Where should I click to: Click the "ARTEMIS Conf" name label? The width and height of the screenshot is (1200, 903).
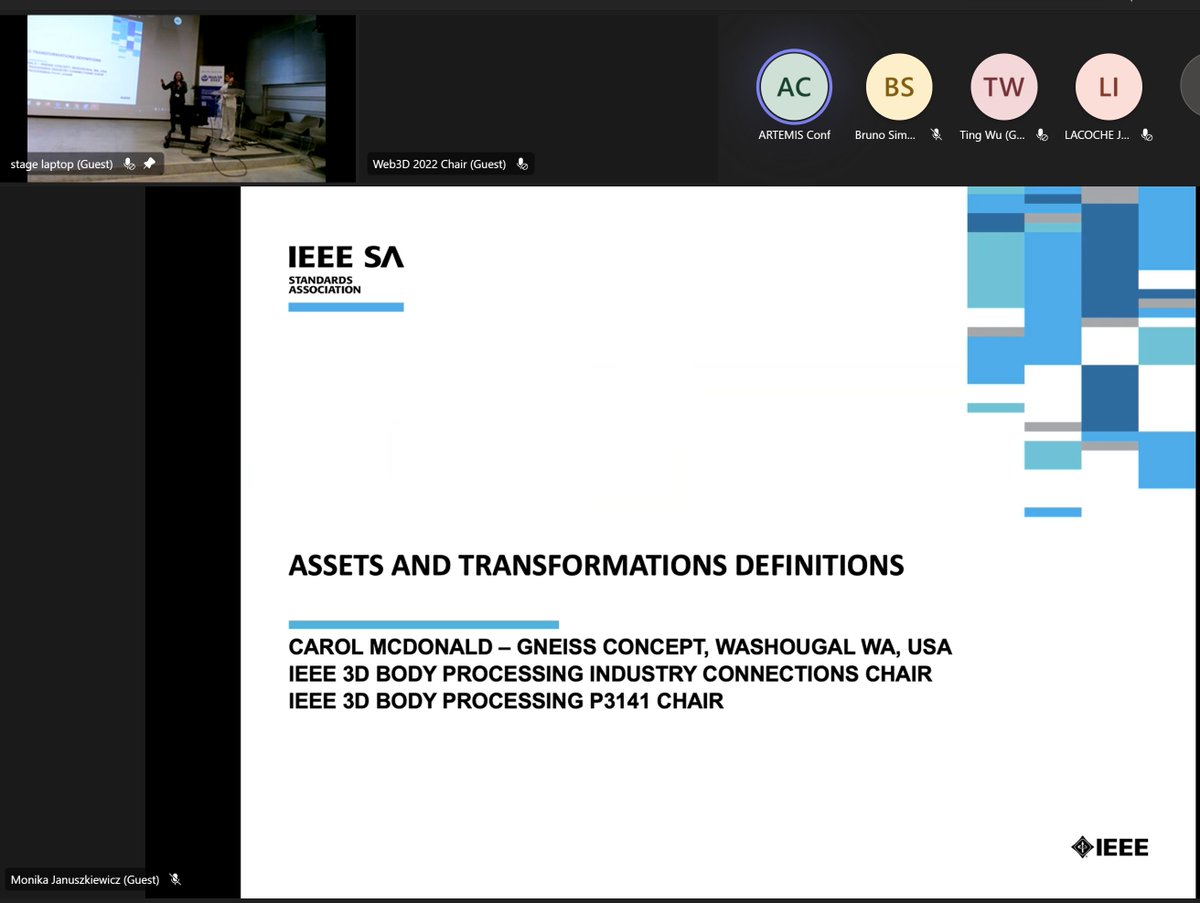pos(794,135)
